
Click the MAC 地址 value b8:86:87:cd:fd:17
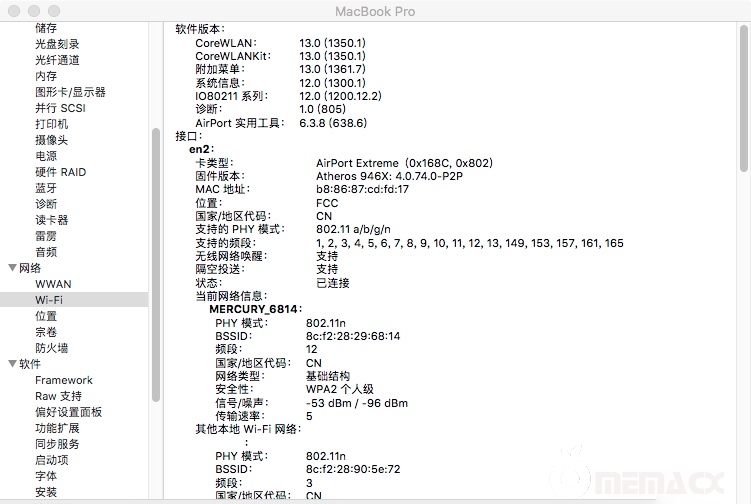pyautogui.click(x=362, y=189)
